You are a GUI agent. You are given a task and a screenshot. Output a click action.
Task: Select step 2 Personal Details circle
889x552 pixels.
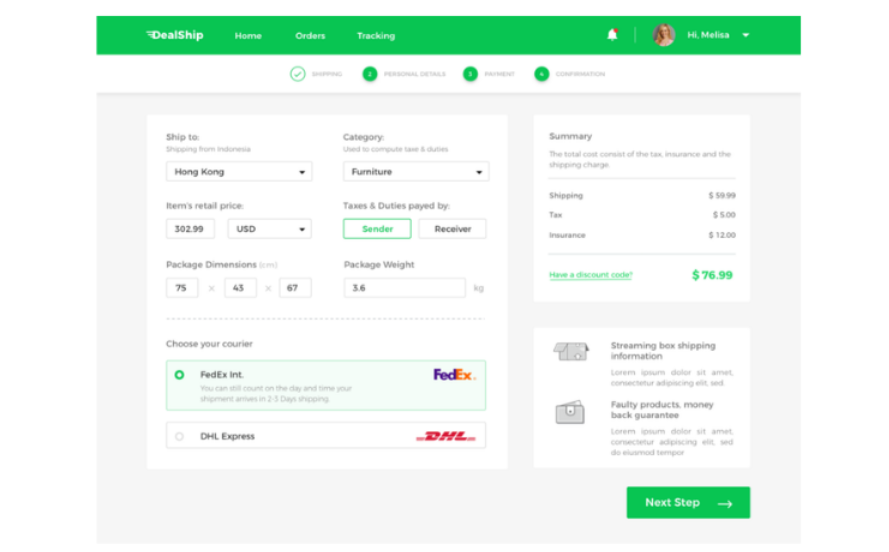pos(370,74)
